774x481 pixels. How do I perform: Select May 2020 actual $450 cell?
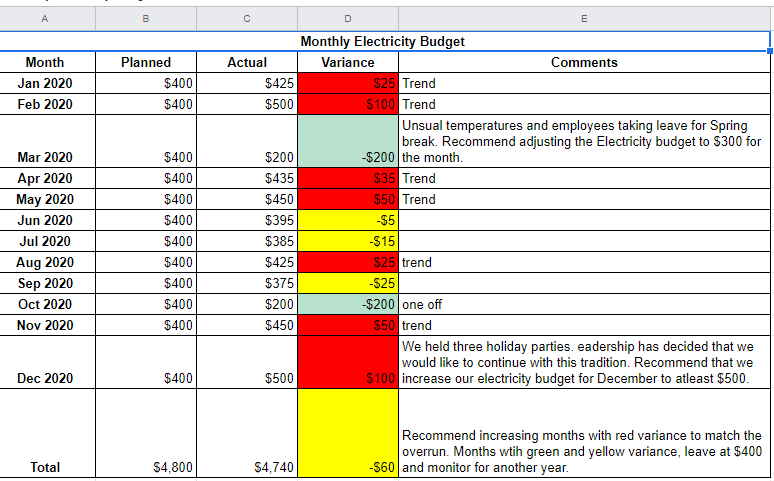point(247,199)
